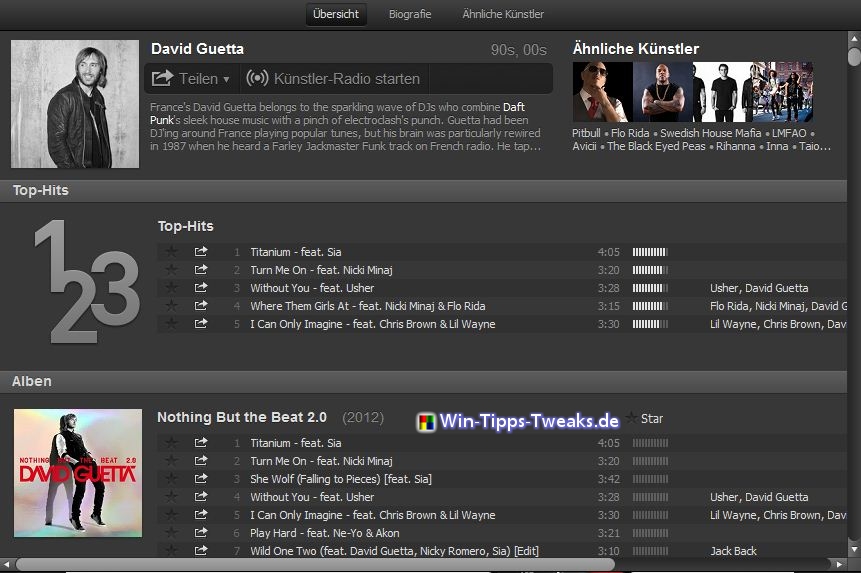Screen dimensions: 861x573
Task: Star Play Hard track
Action: [171, 532]
